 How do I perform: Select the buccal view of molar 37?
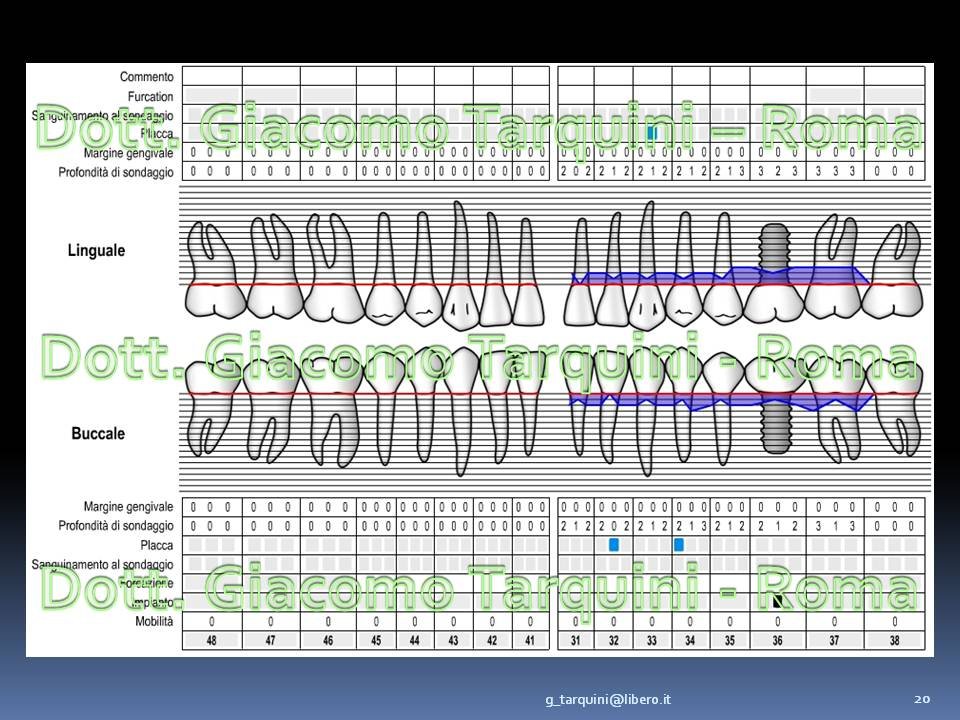835,408
